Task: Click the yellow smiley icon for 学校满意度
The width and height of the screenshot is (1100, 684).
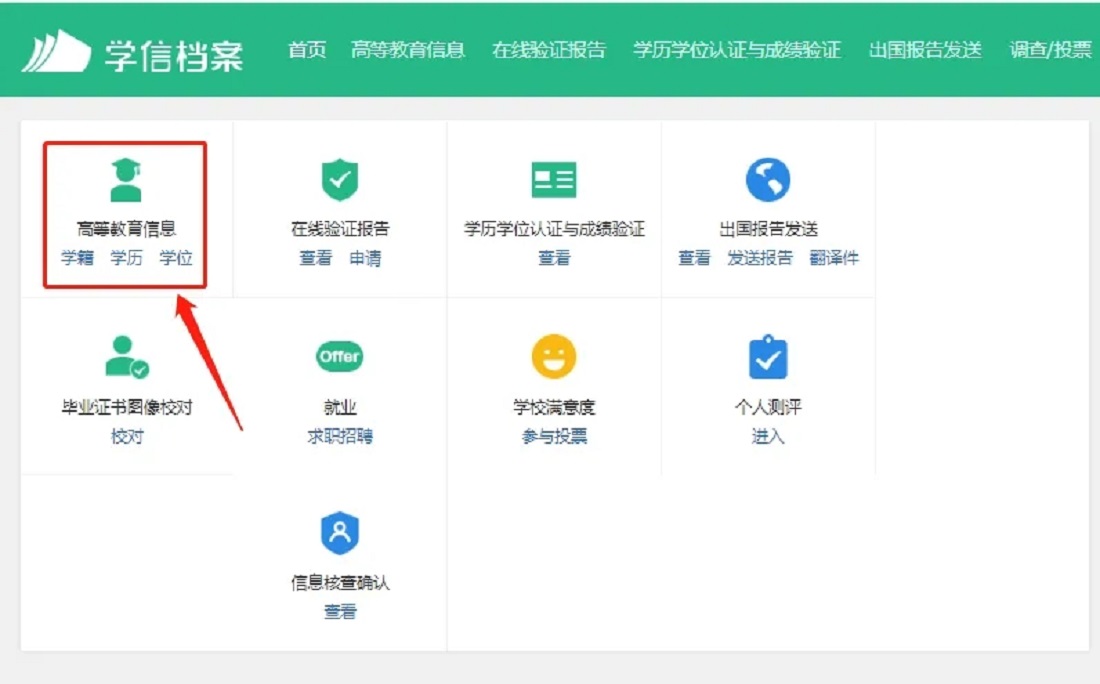Action: (553, 356)
